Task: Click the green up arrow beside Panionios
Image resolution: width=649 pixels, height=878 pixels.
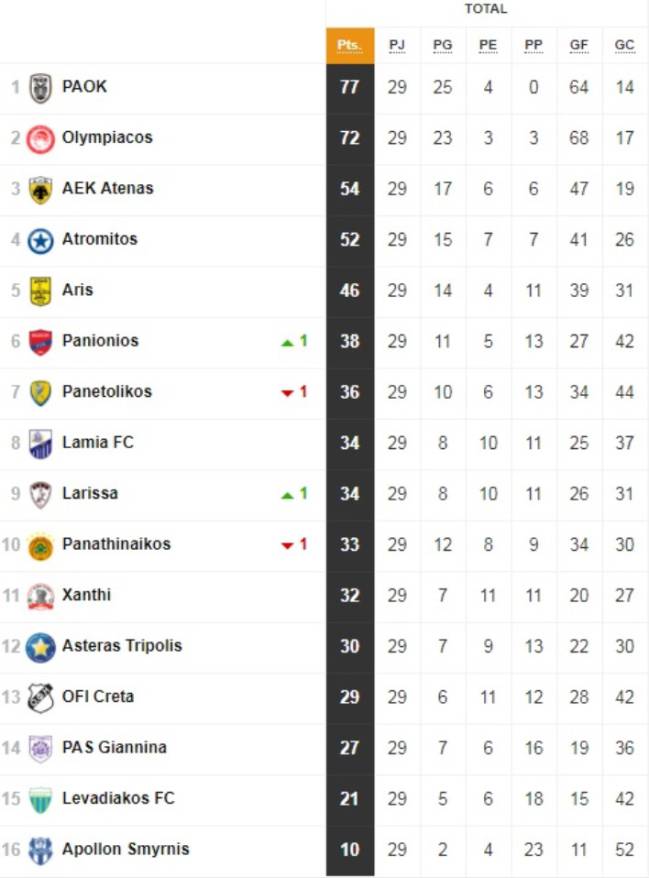Action: pos(287,342)
